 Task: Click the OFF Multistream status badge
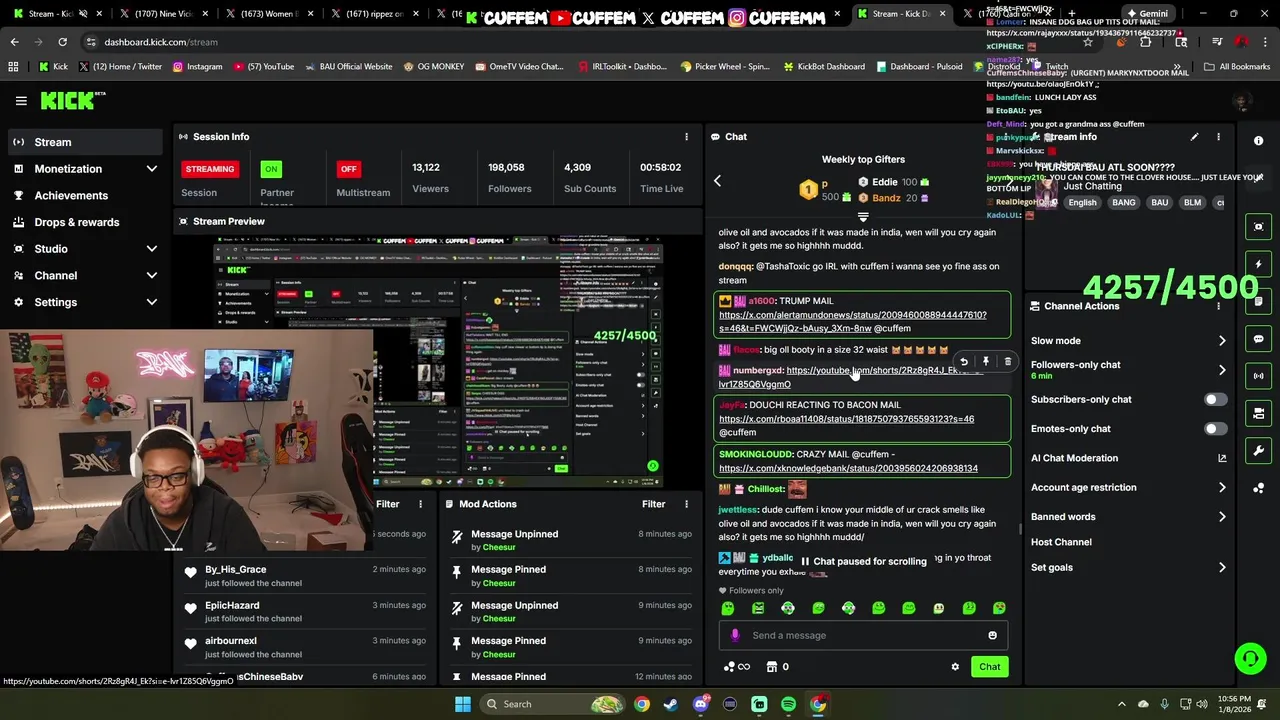[x=348, y=169]
